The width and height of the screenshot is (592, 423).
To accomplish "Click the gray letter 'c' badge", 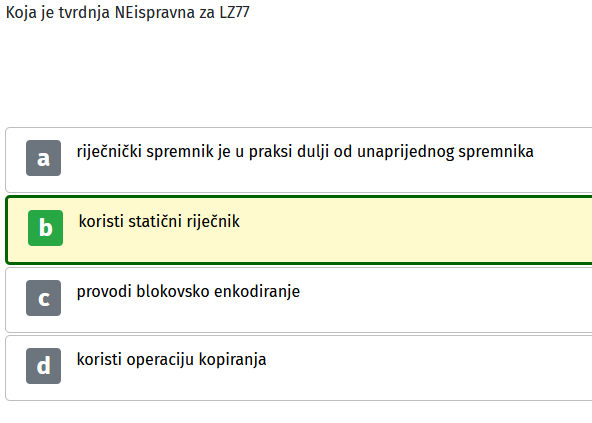I will [x=43, y=298].
